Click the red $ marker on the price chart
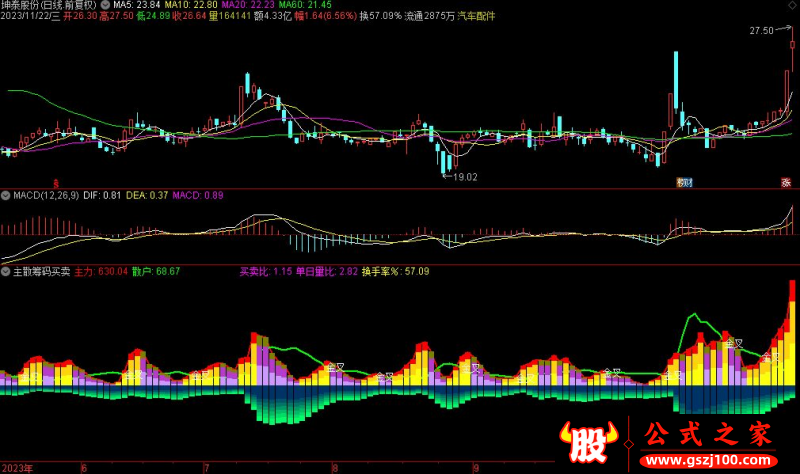Screen dimensions: 800x474 (56, 183)
